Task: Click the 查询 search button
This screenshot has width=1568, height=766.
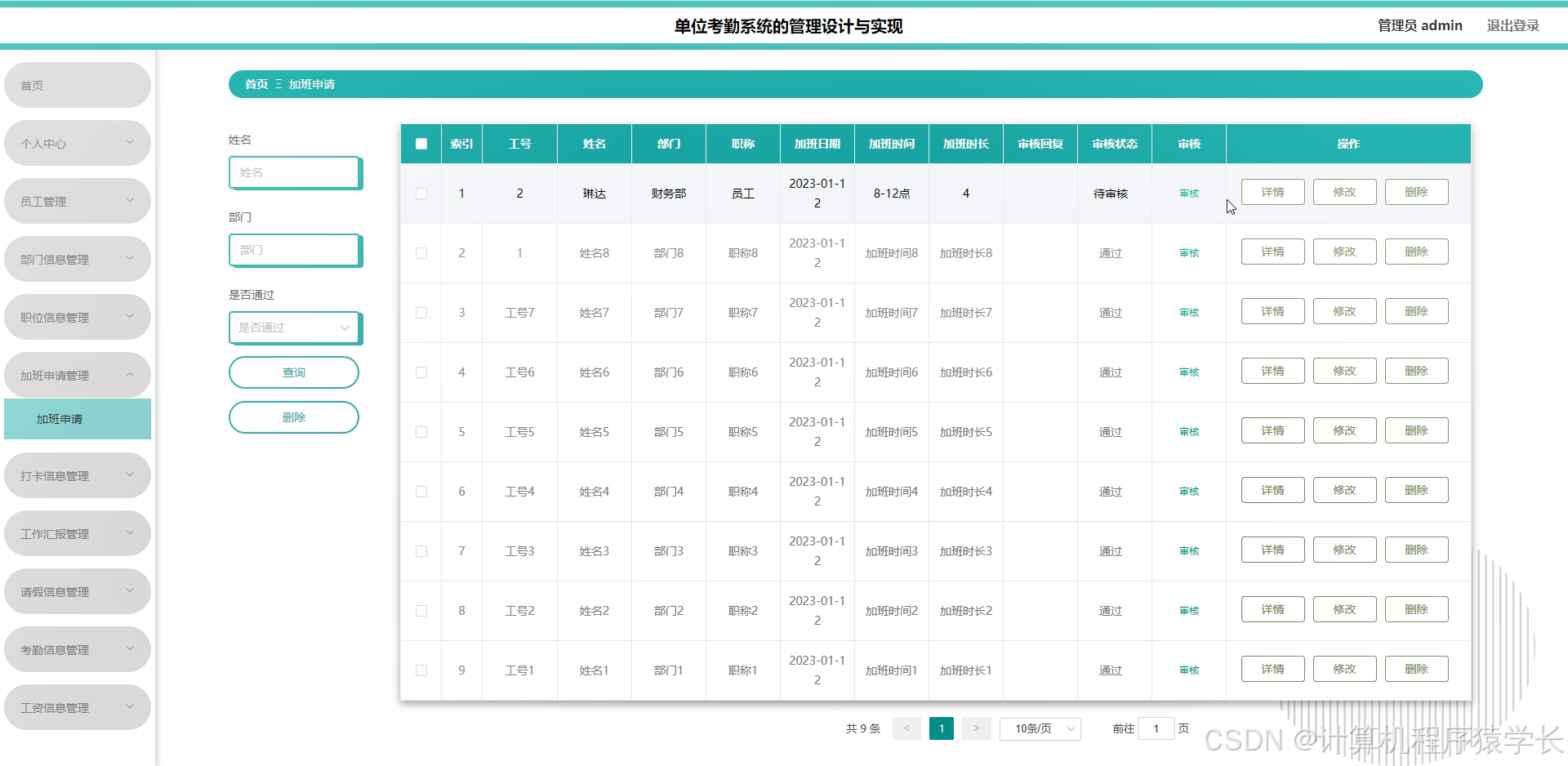Action: (x=294, y=372)
